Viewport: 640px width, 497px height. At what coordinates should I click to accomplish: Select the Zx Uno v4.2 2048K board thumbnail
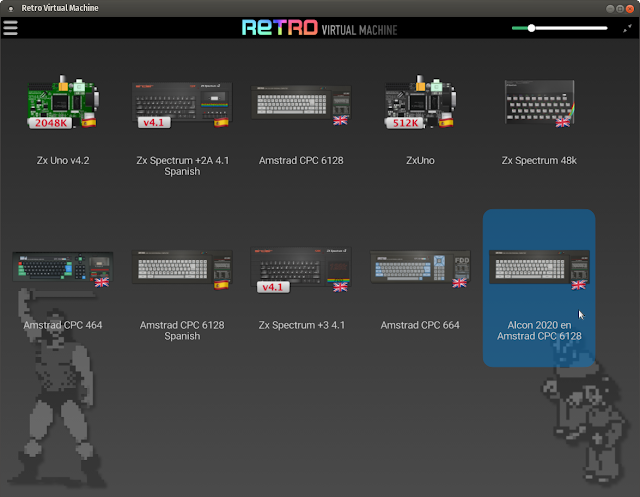pyautogui.click(x=63, y=102)
